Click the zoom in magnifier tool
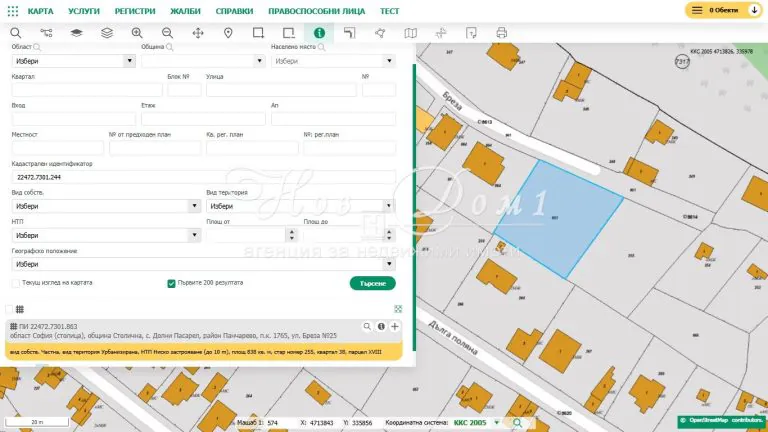 point(137,33)
